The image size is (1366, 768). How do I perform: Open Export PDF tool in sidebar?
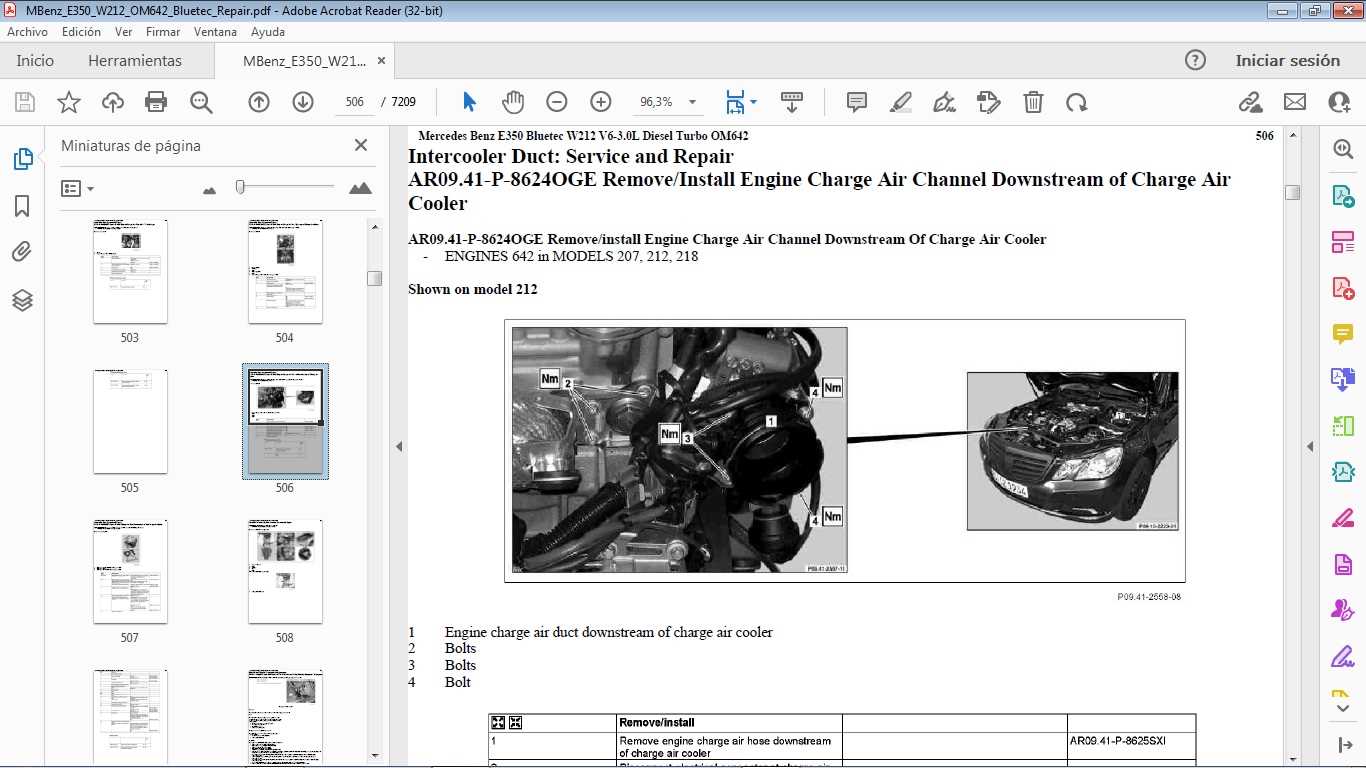coord(1342,195)
